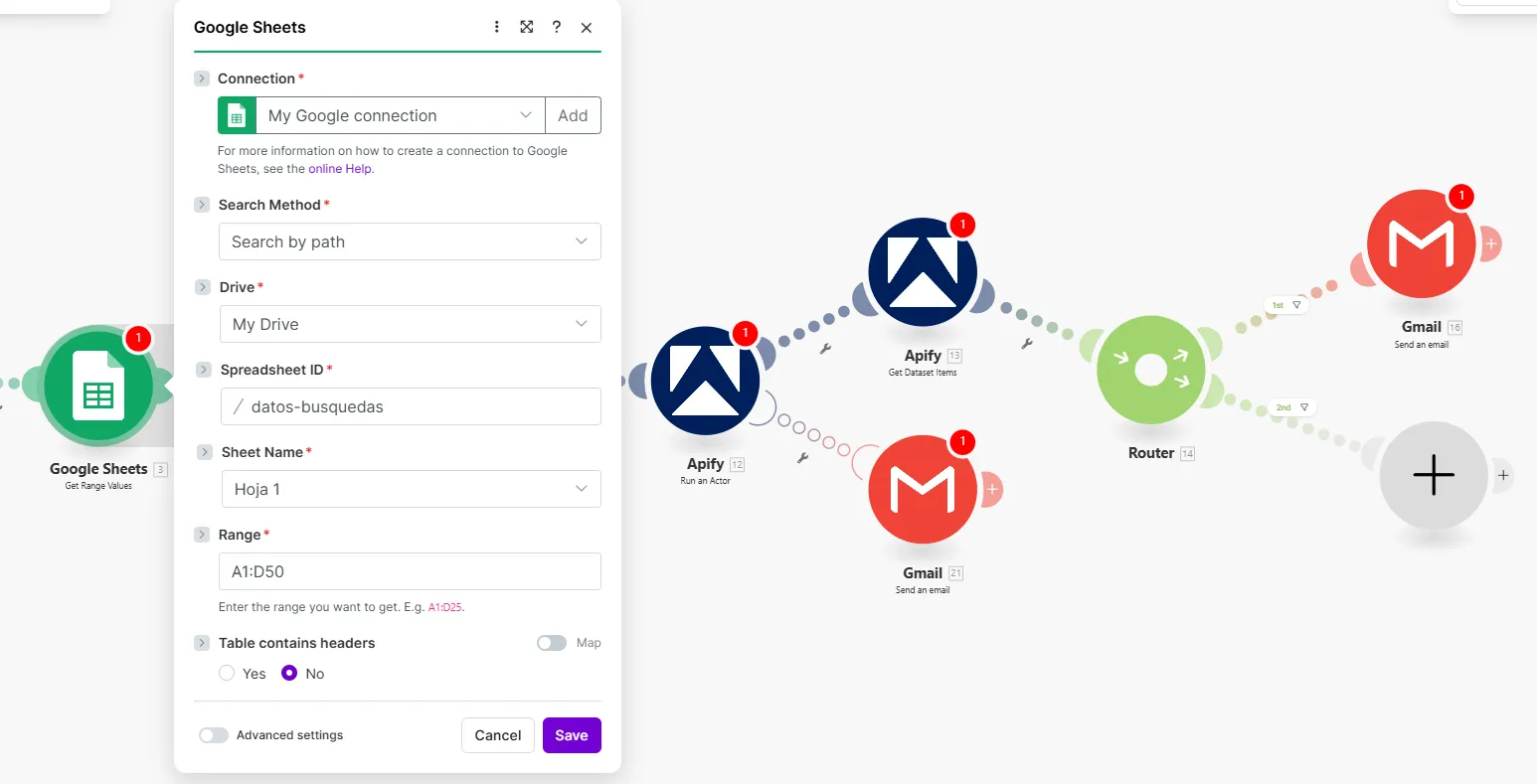Expand the Google Sheets dialog to fullscreen
This screenshot has width=1537, height=784.
pos(526,27)
